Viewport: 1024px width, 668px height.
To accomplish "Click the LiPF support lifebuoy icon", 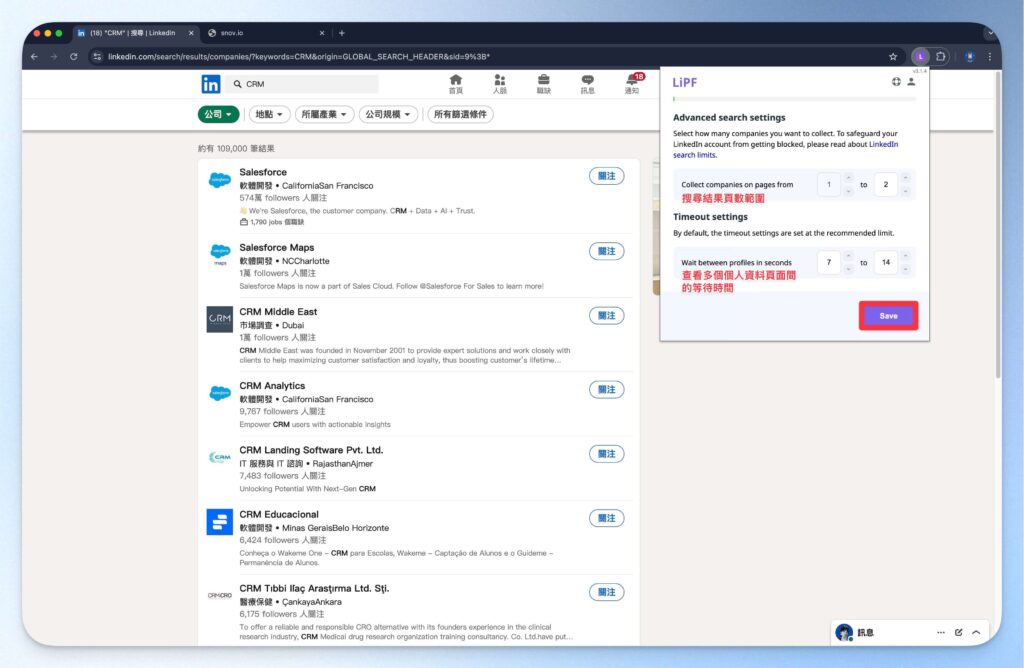I will (896, 82).
